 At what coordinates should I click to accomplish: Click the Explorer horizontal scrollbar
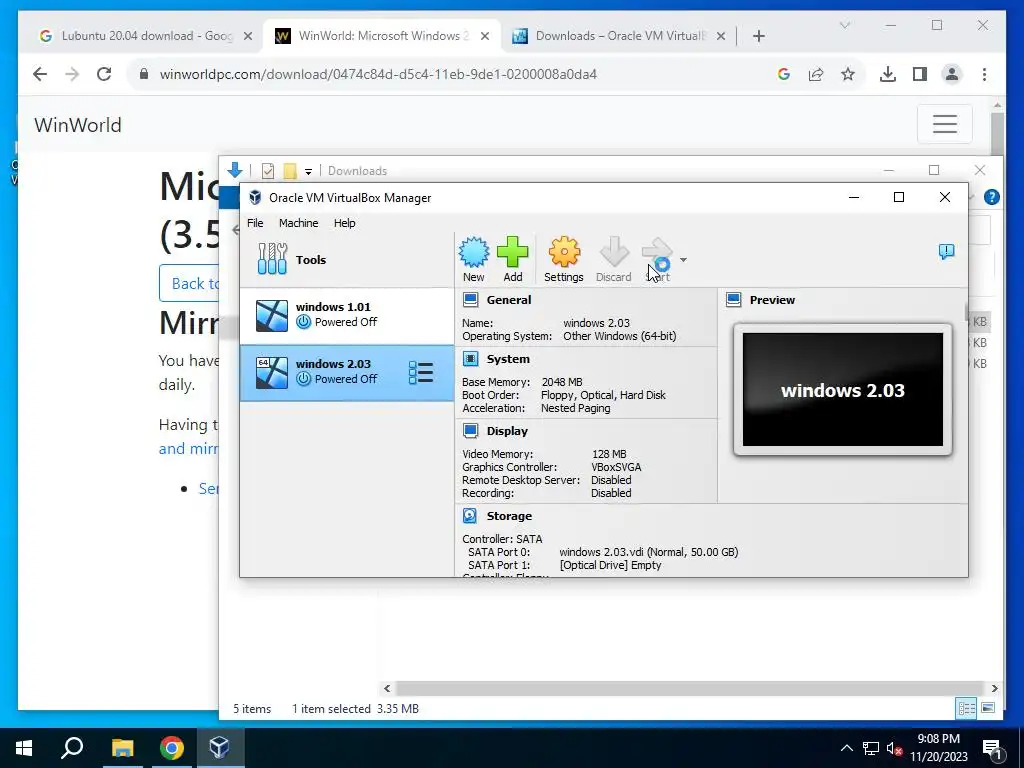tap(690, 688)
